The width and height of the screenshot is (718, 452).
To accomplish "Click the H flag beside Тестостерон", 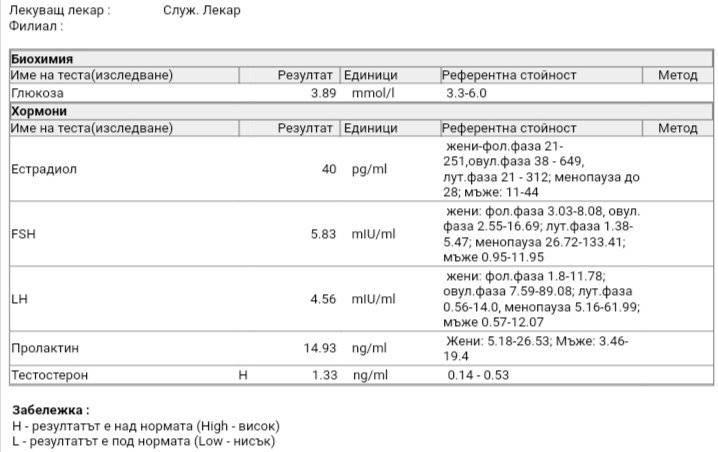I will (242, 375).
